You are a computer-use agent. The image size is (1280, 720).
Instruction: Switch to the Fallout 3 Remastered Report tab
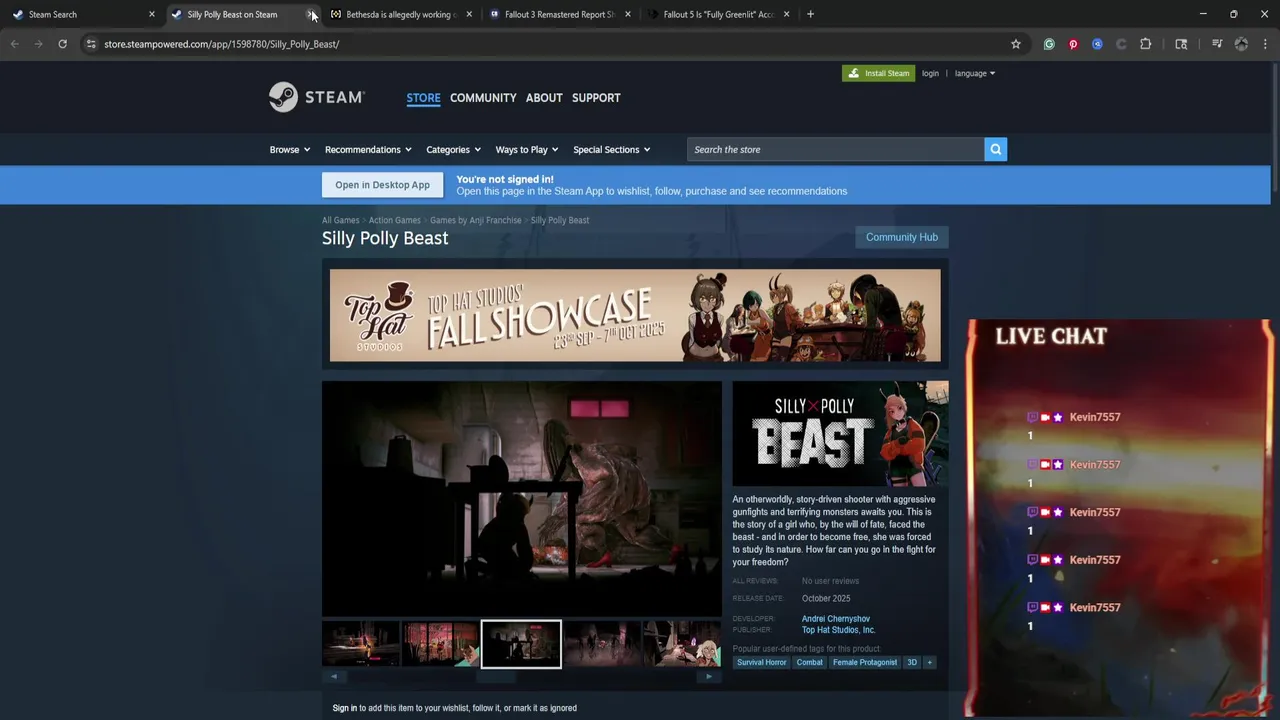pyautogui.click(x=558, y=14)
